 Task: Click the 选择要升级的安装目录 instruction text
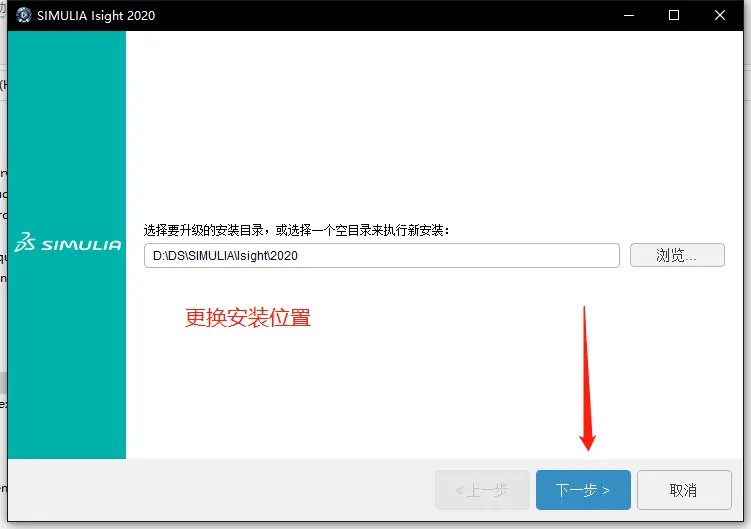point(296,230)
